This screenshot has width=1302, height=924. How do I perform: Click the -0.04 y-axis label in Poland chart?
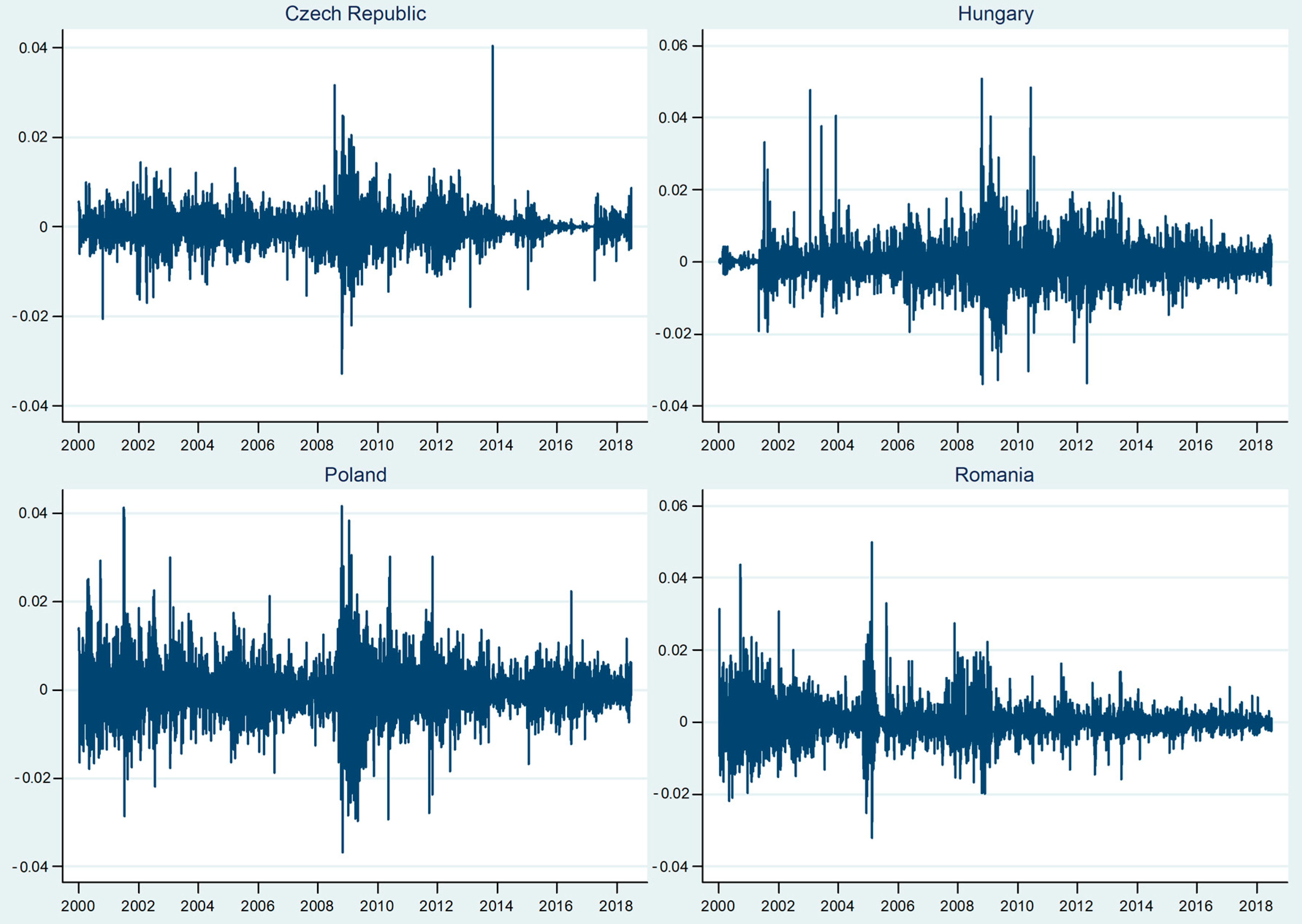pyautogui.click(x=30, y=867)
